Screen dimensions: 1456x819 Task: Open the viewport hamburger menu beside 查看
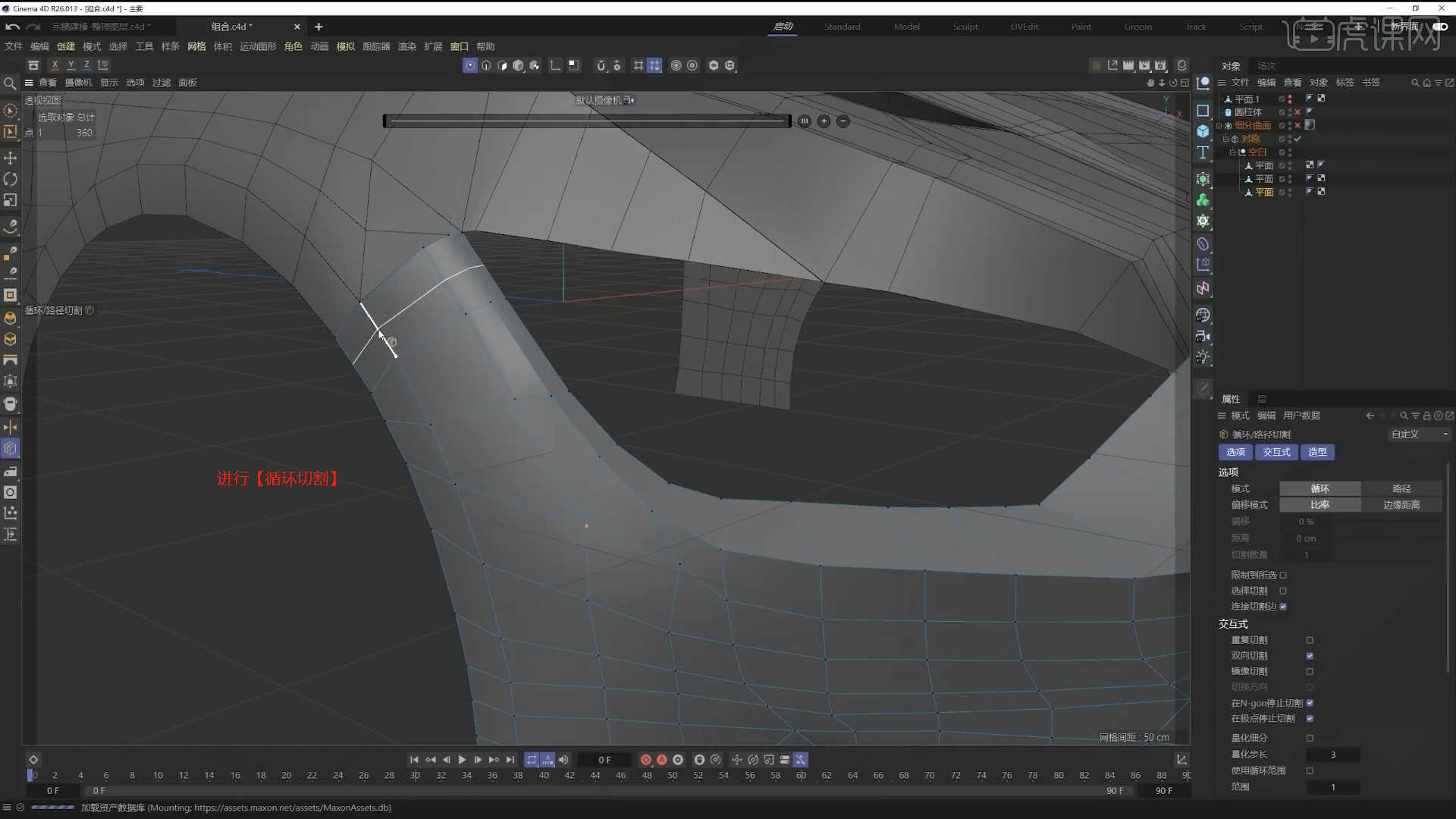pyautogui.click(x=29, y=83)
